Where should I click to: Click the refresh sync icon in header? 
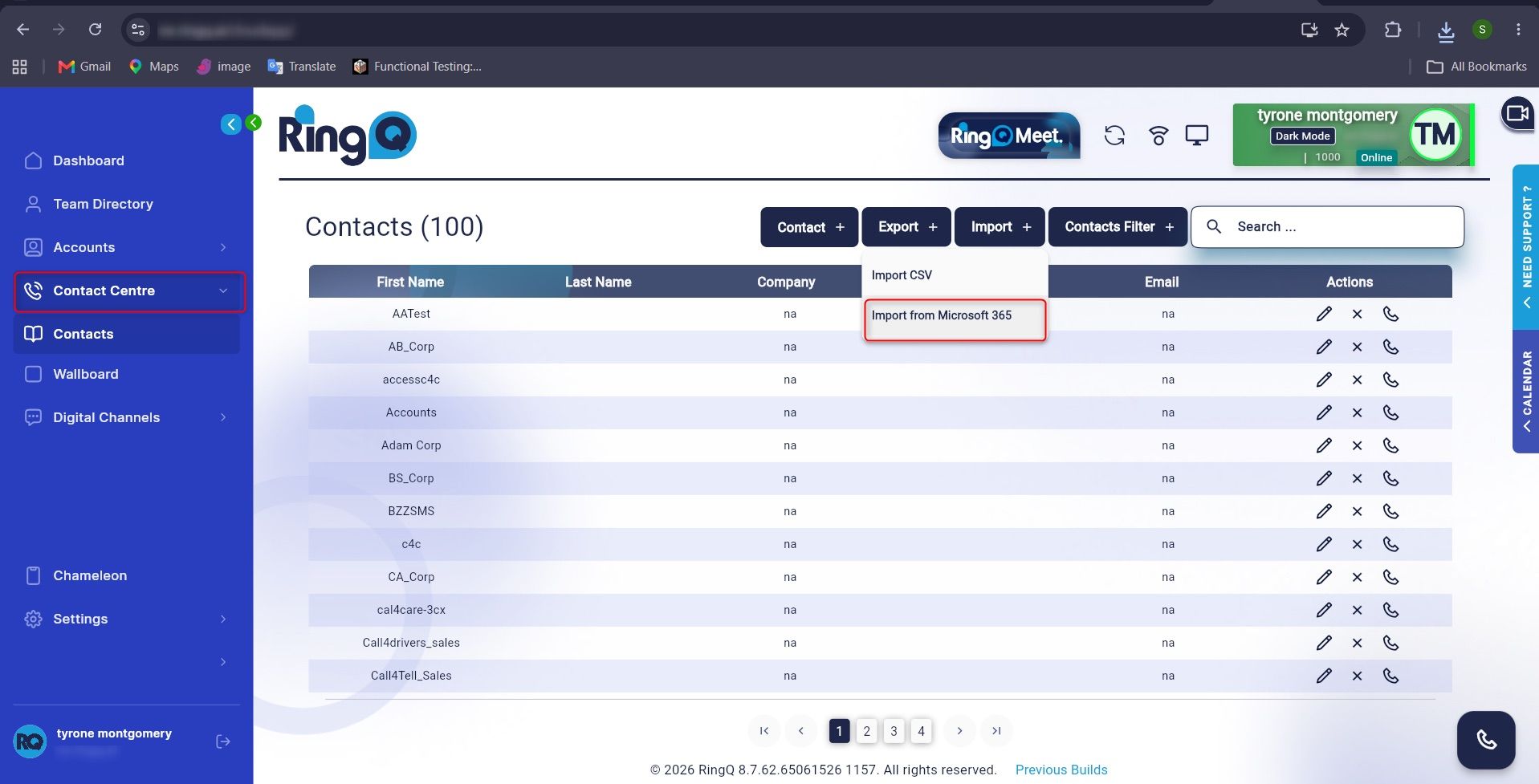pos(1114,136)
